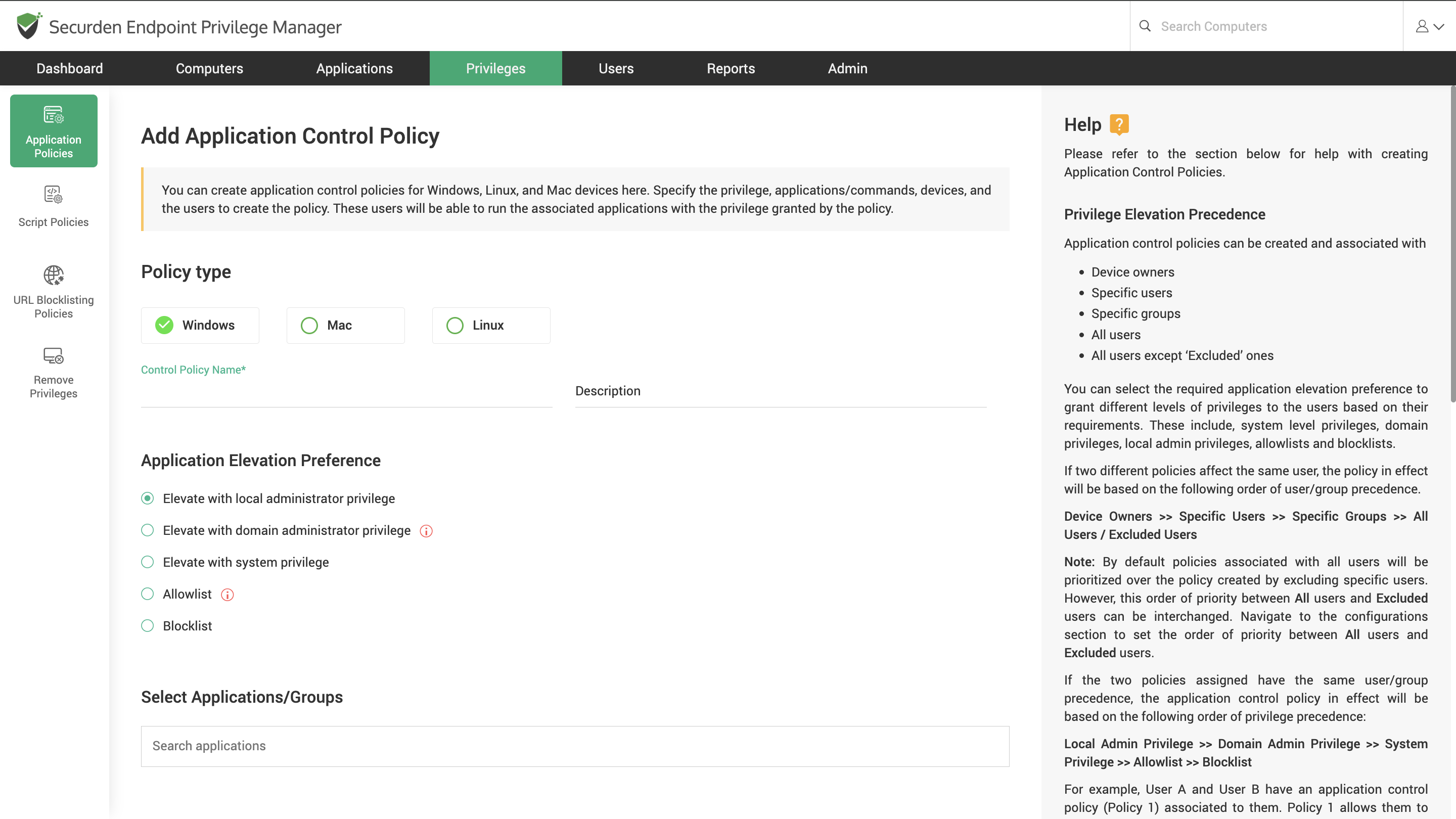Click the Description input field
1456x819 pixels.
pyautogui.click(x=781, y=391)
